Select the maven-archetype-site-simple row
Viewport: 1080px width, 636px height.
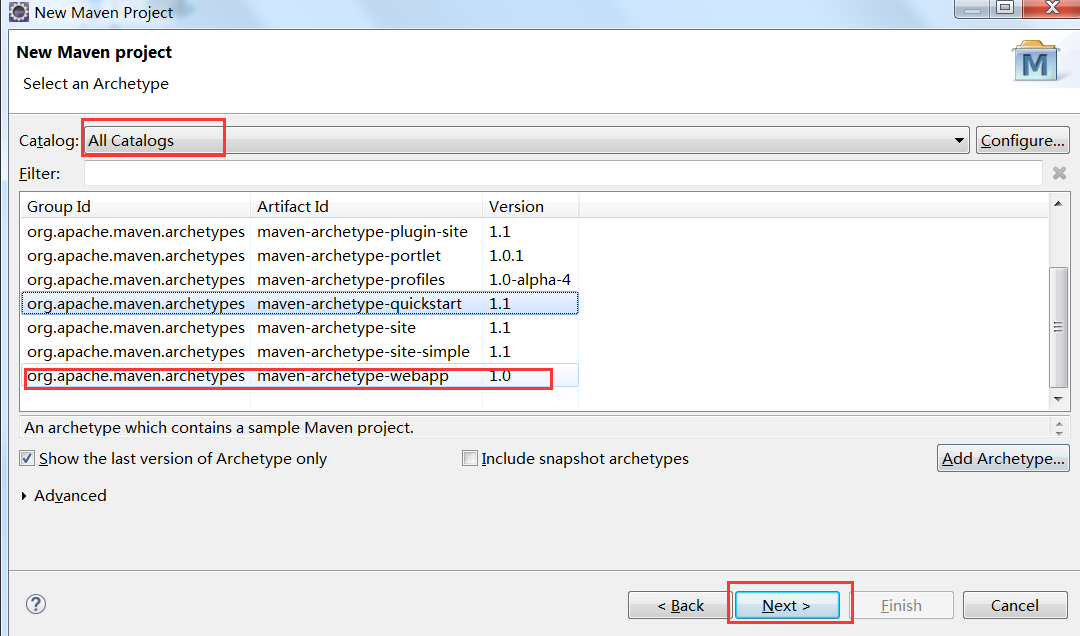[x=300, y=351]
